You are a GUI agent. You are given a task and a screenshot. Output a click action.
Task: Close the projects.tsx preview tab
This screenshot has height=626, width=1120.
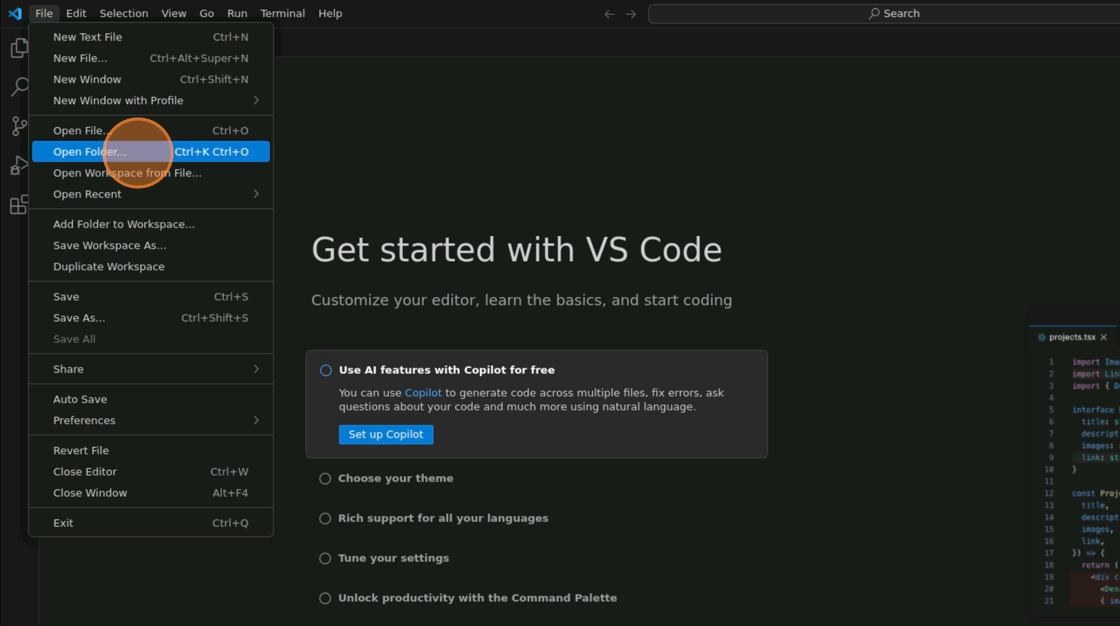click(1104, 337)
